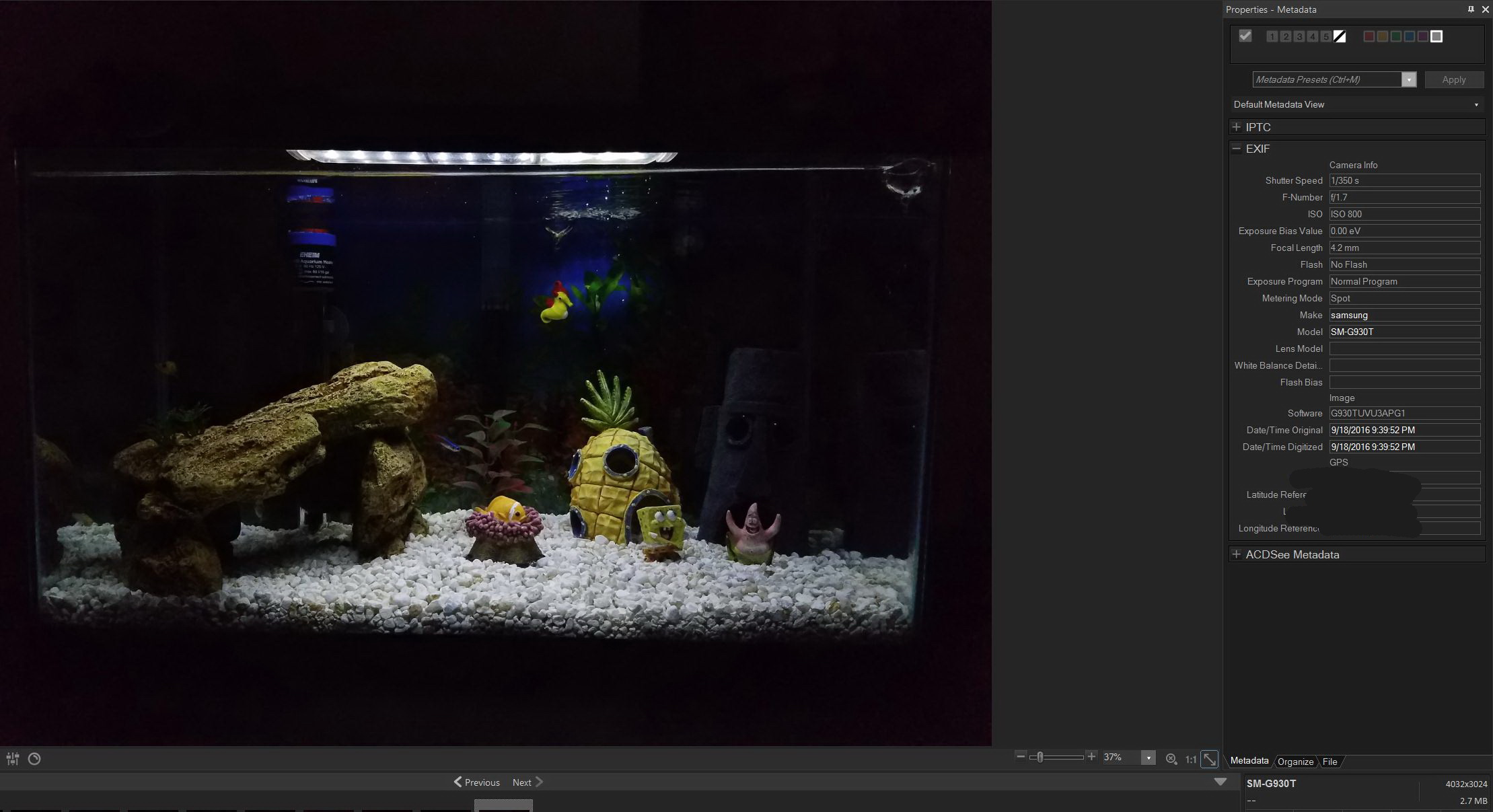Open the Metadata Presets dropdown
Image resolution: width=1493 pixels, height=812 pixels.
click(1409, 79)
